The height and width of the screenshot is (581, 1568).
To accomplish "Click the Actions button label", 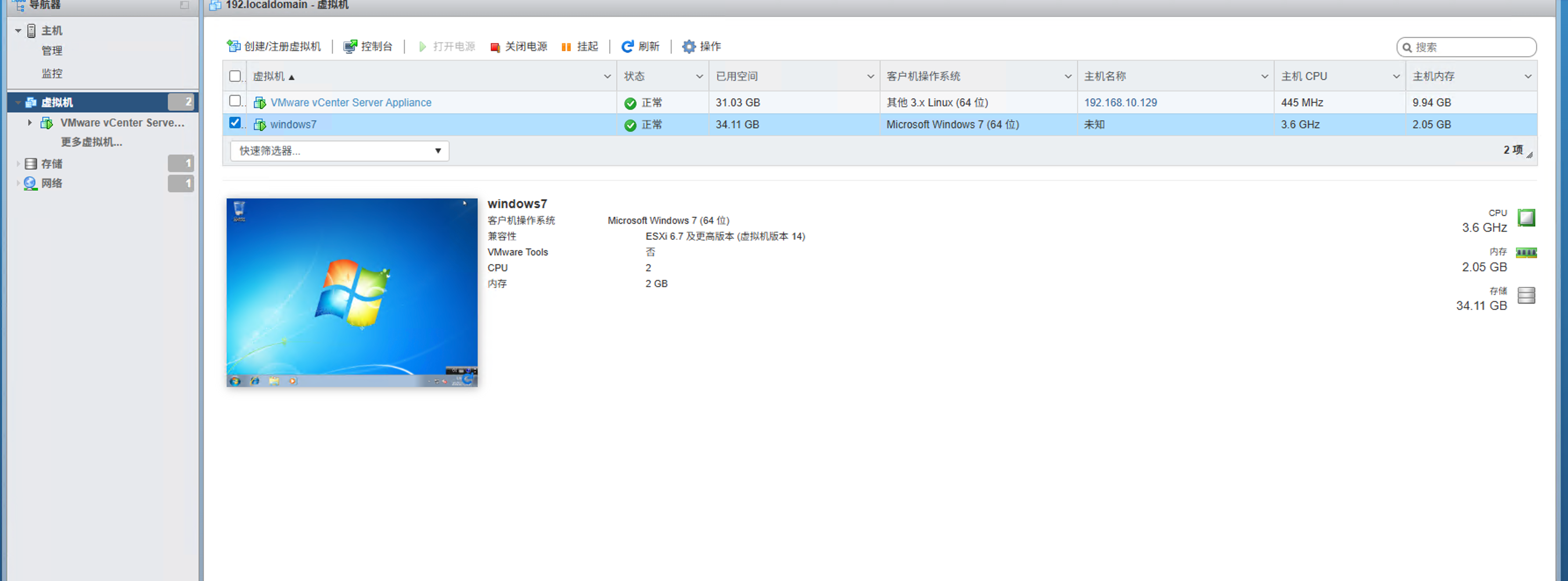I will tap(710, 47).
